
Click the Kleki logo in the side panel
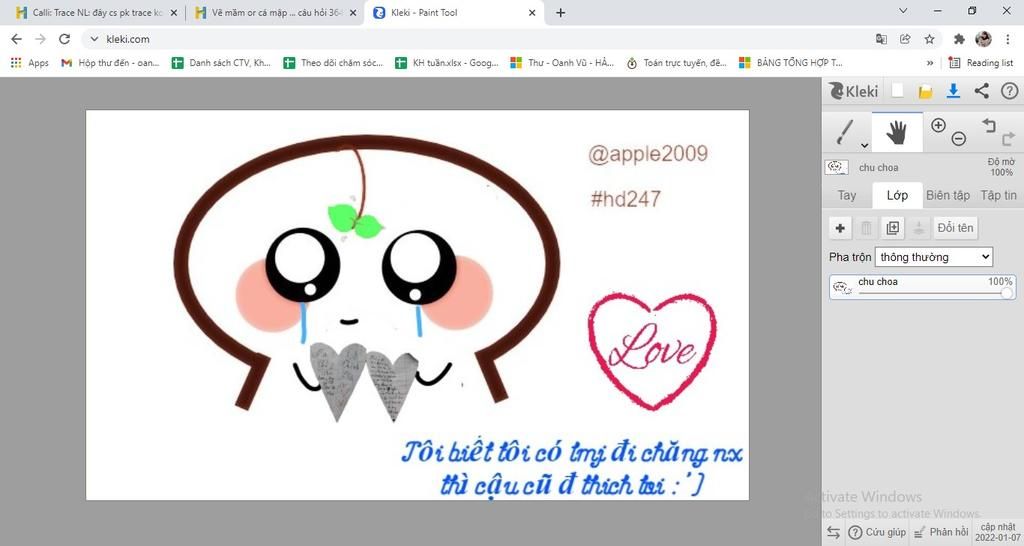click(854, 91)
